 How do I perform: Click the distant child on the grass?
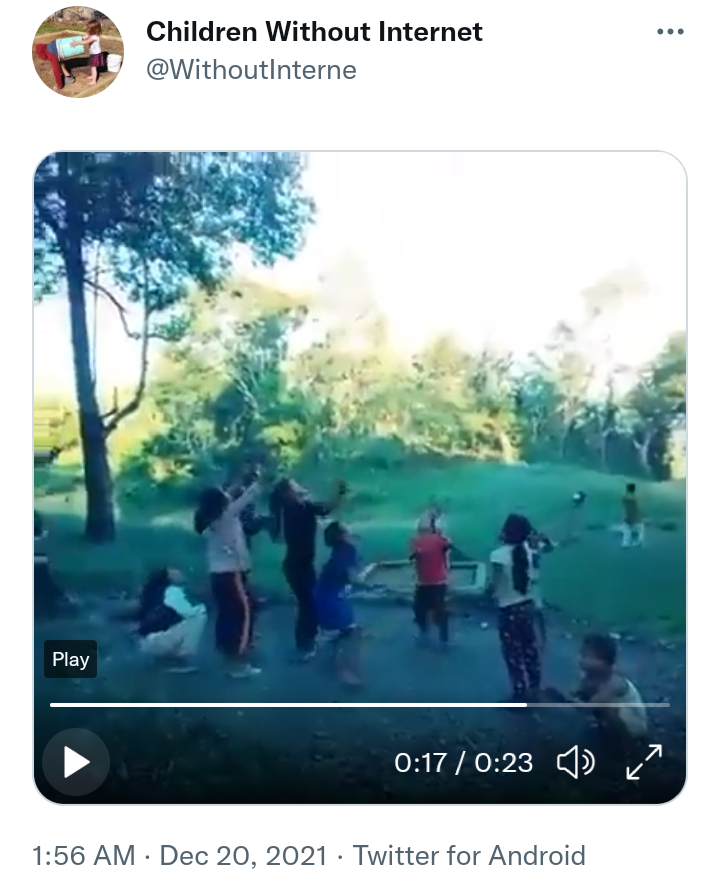(x=631, y=515)
